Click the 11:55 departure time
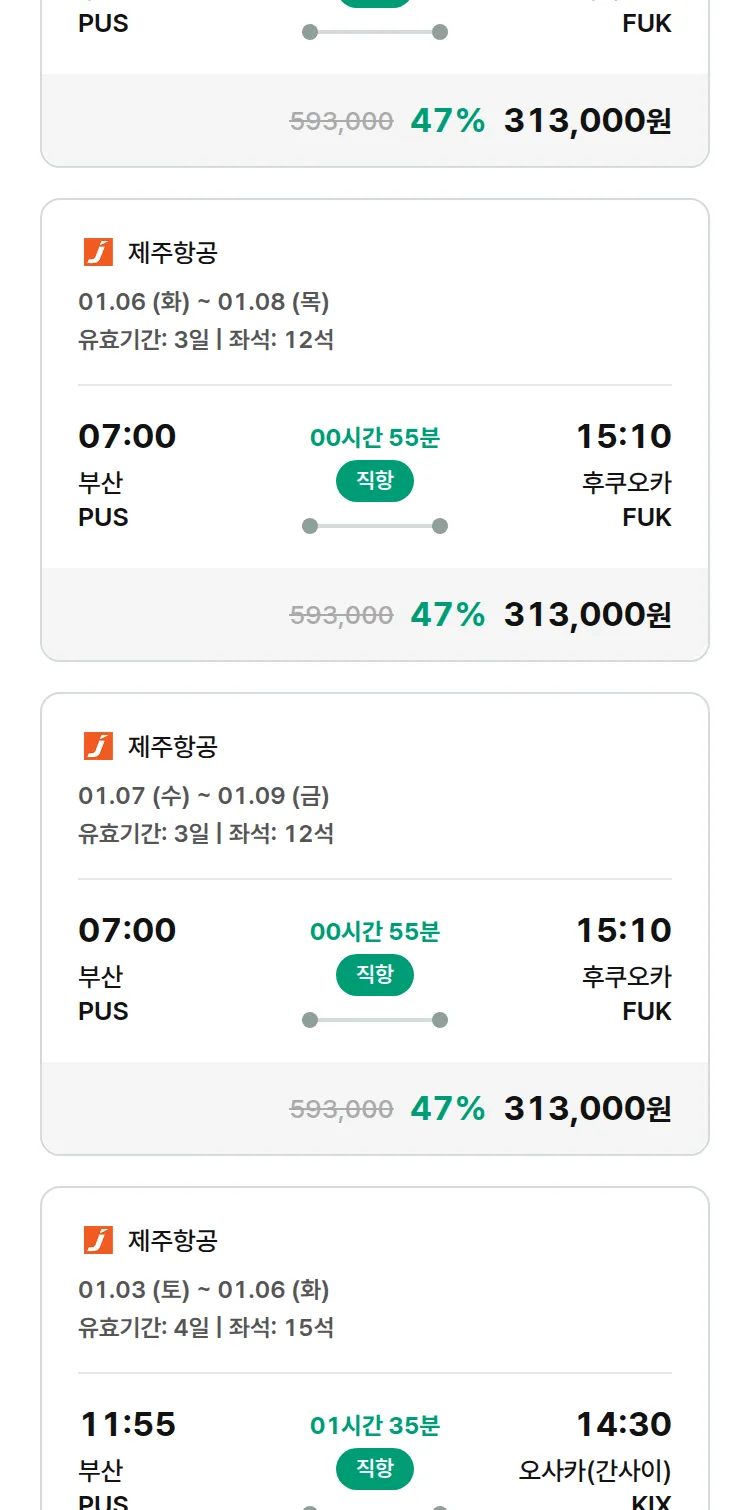 point(127,1424)
